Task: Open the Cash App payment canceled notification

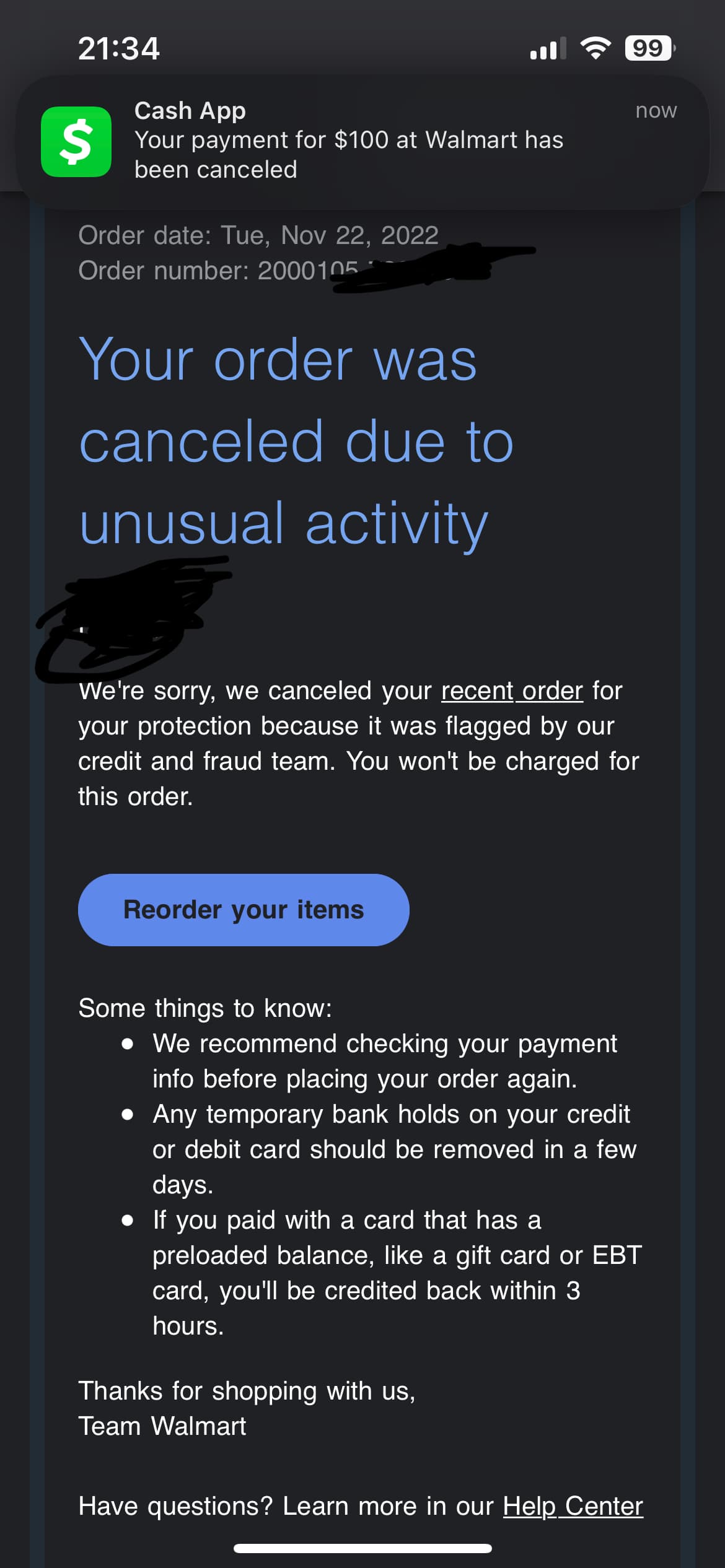Action: point(362,142)
